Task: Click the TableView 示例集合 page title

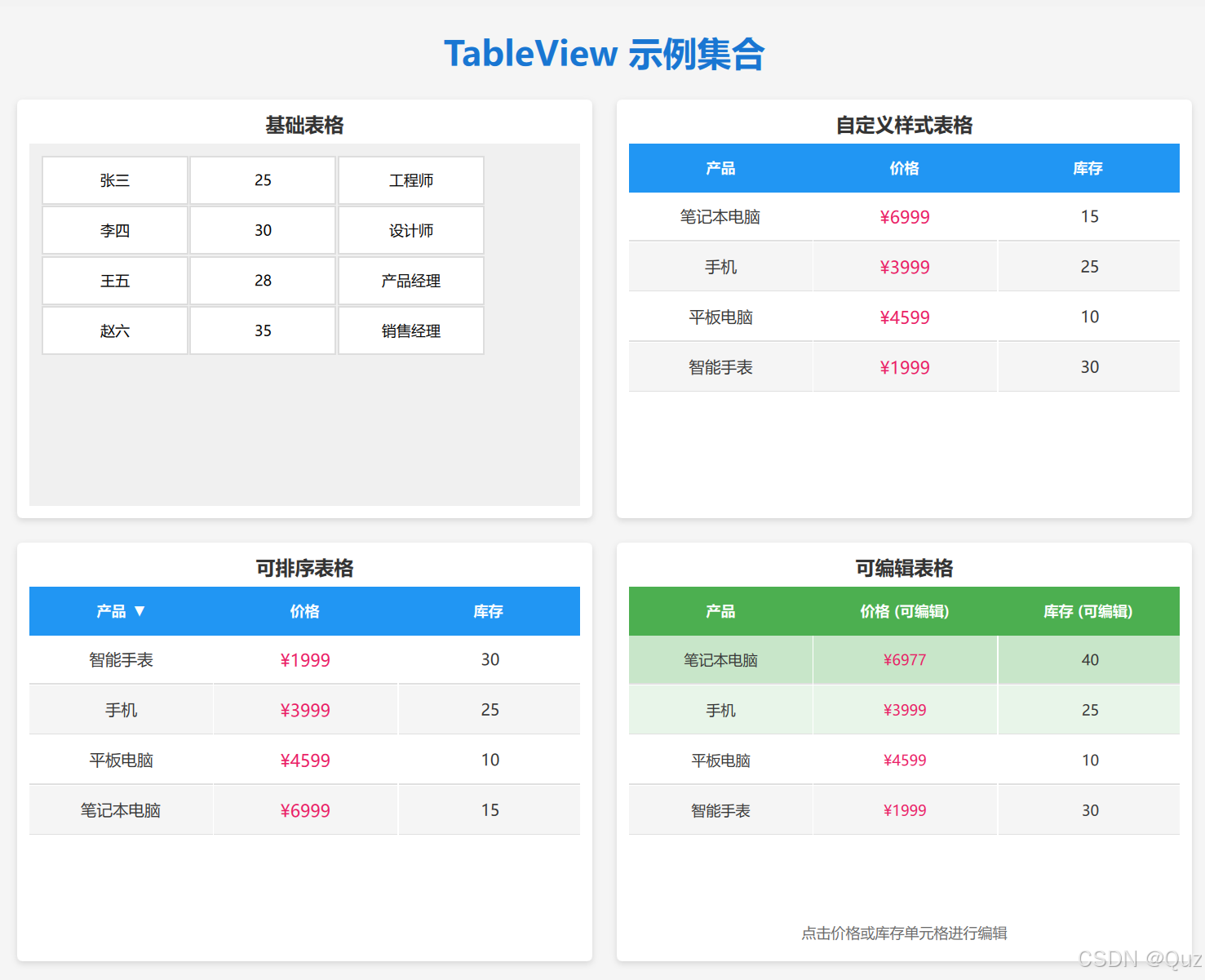Action: tap(605, 53)
